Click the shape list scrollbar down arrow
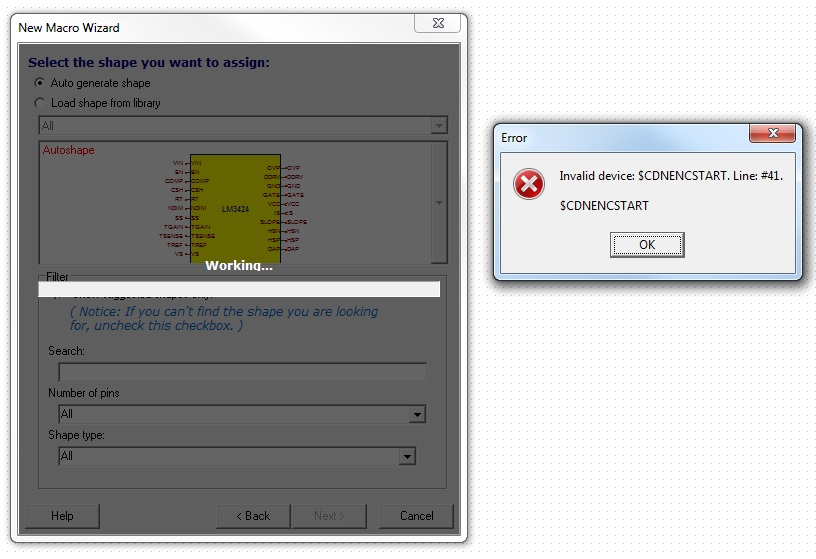 coord(439,202)
